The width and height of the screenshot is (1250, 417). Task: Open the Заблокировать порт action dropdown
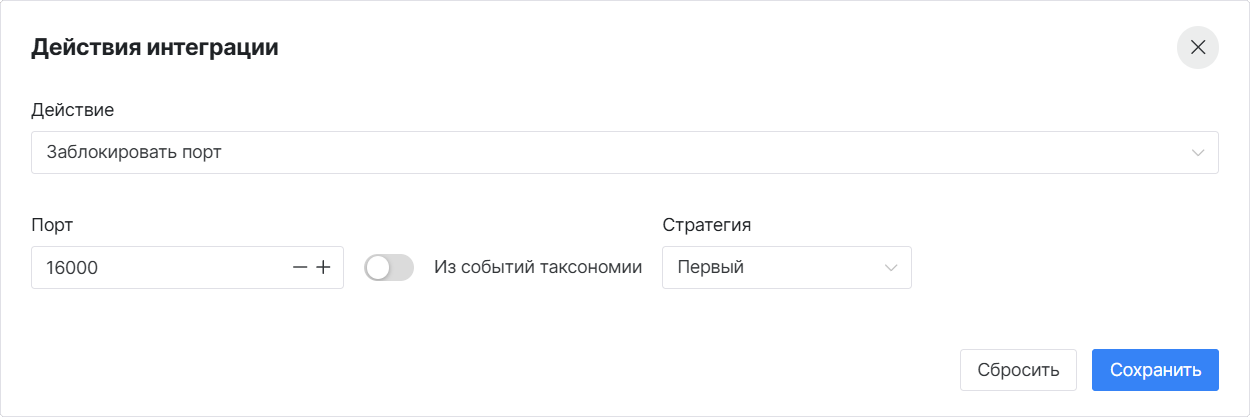625,153
